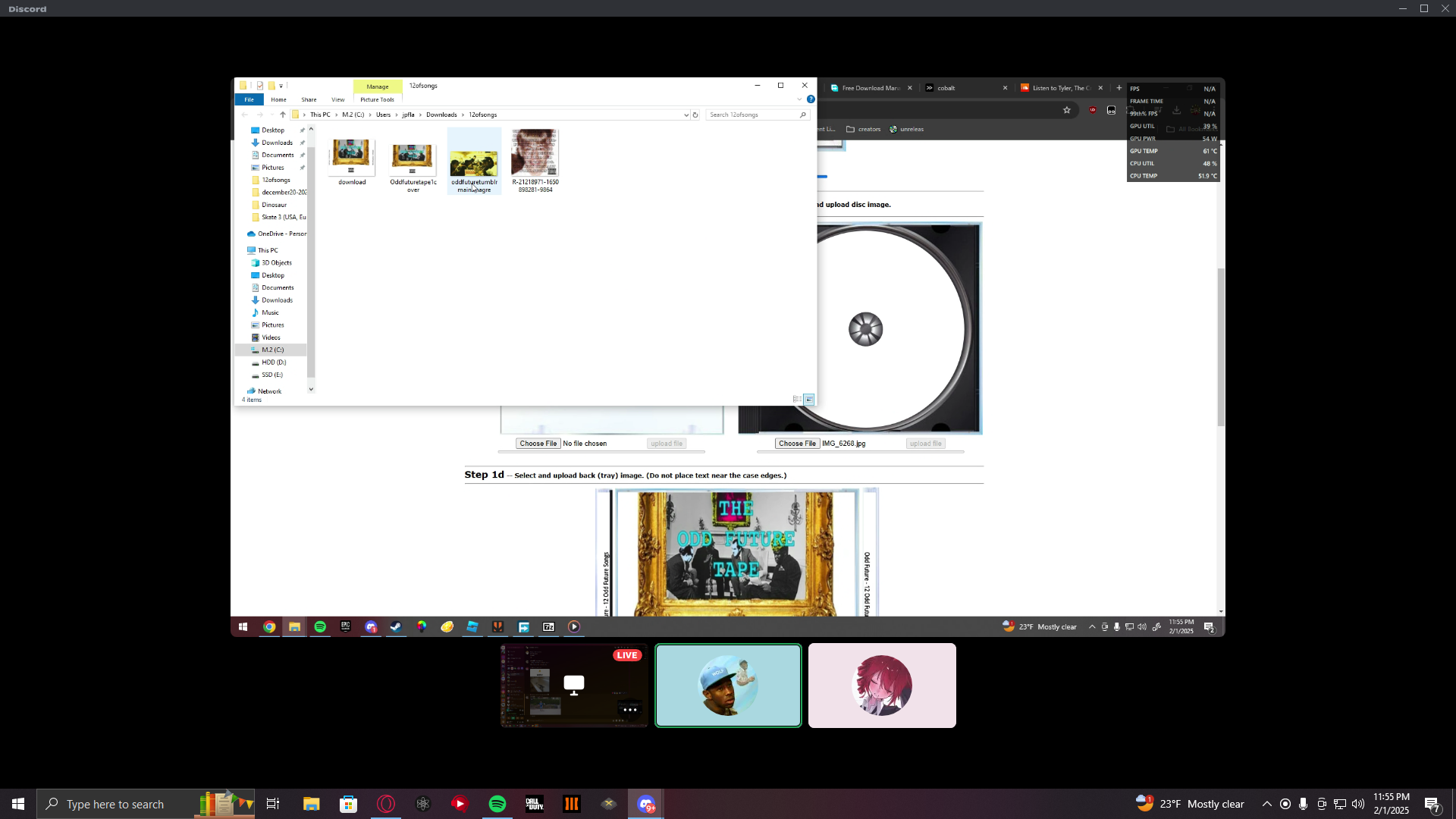Click 'upload file' beside IMG_6268.jpg
Viewport: 1456px width, 819px height.
925,444
